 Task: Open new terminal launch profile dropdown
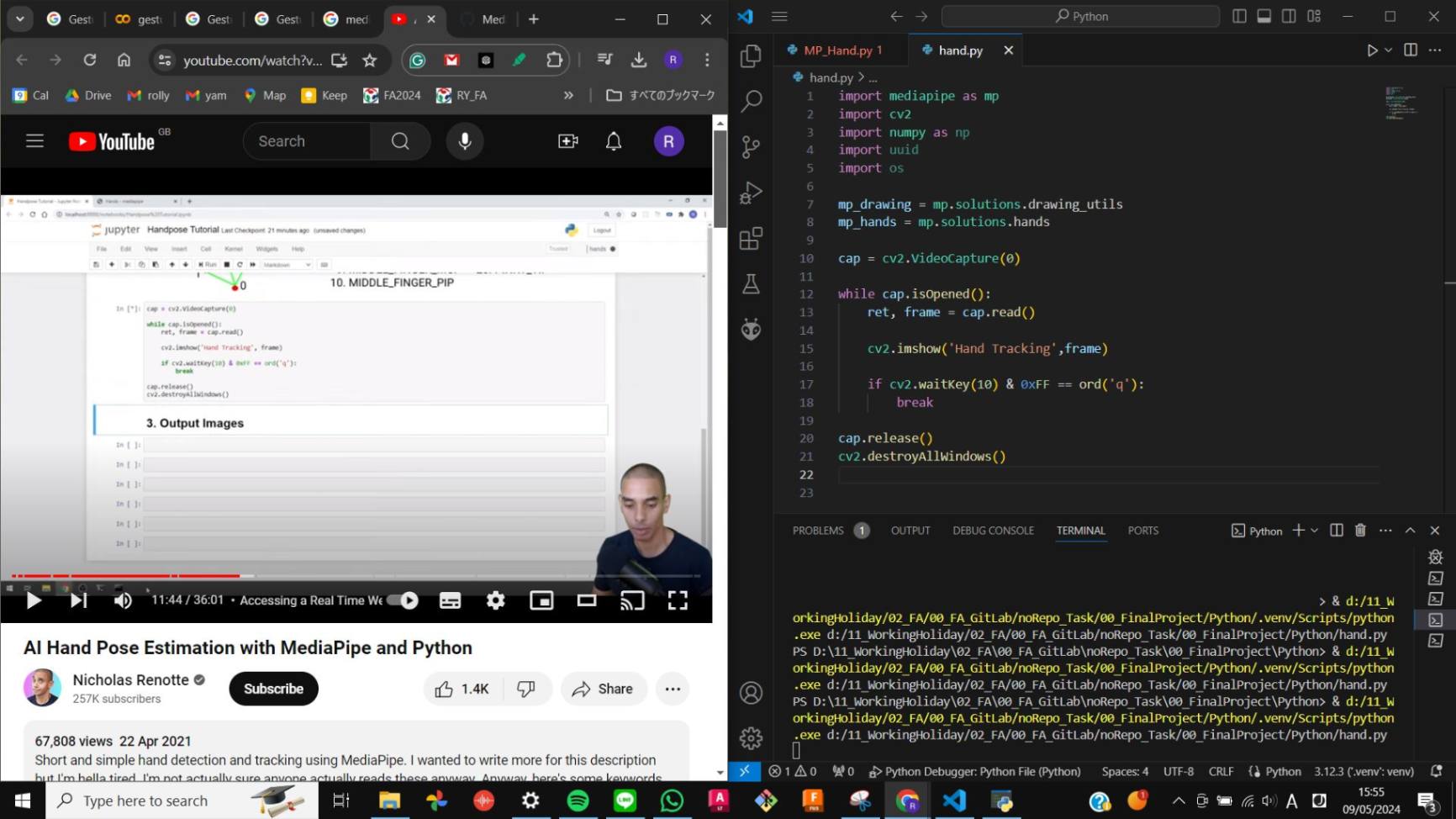(1315, 531)
